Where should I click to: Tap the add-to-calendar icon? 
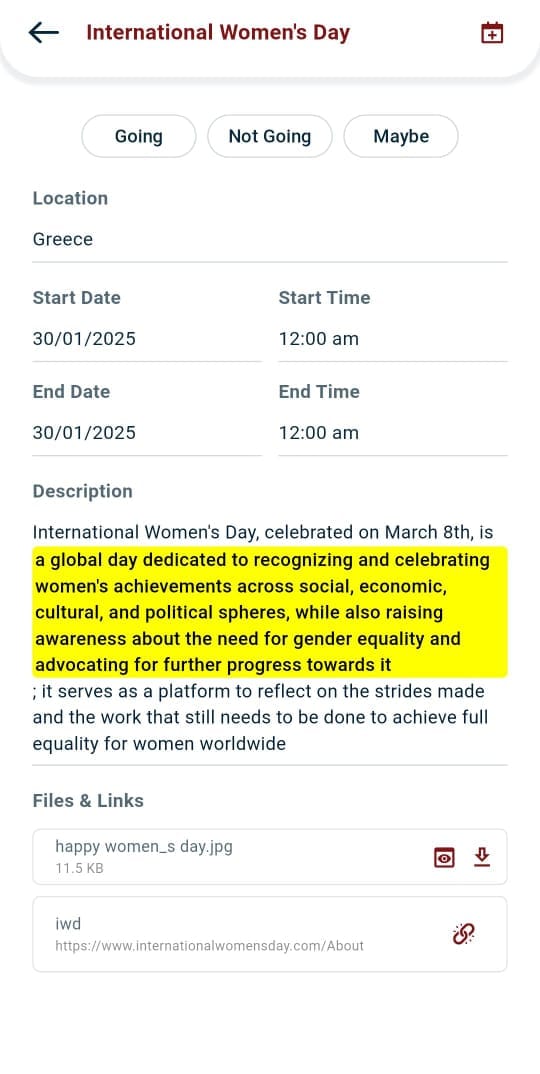pos(492,33)
